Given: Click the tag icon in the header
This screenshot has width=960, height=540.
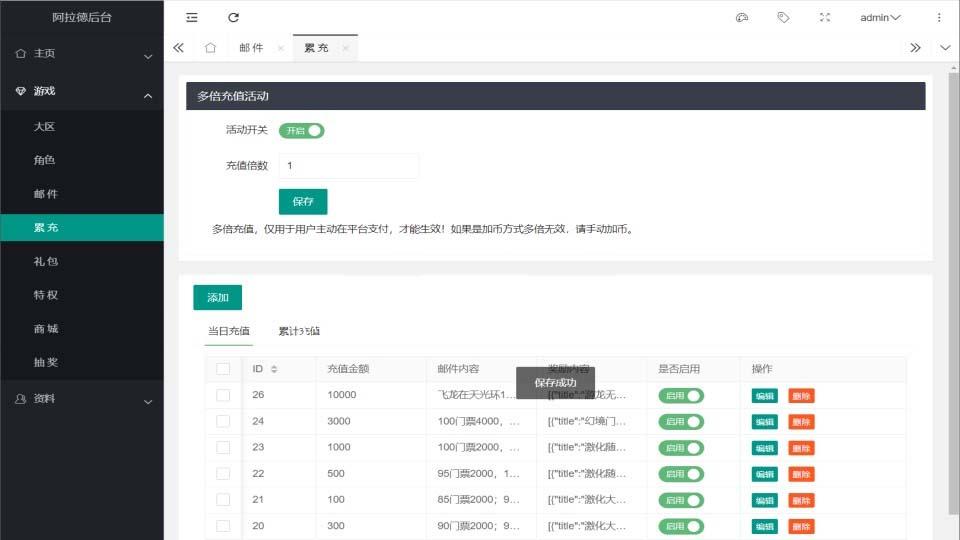Looking at the screenshot, I should [783, 17].
